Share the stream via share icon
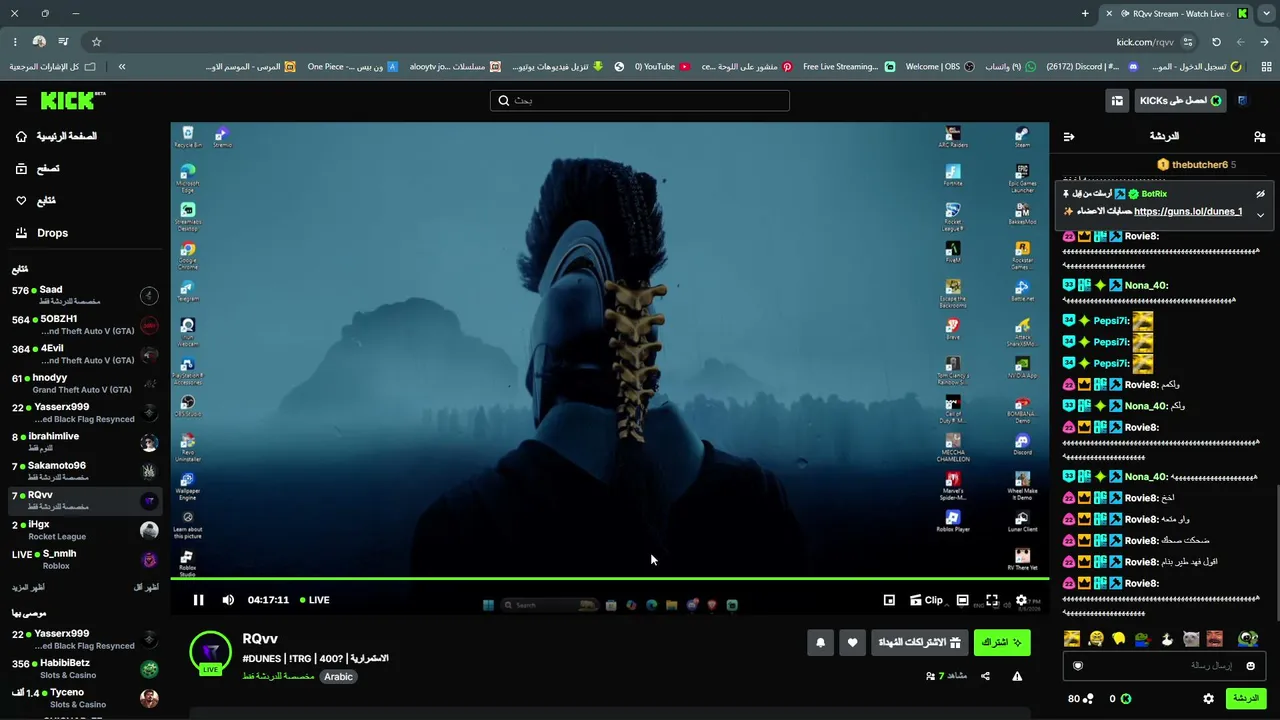Screen dimensions: 1280x720 985,676
